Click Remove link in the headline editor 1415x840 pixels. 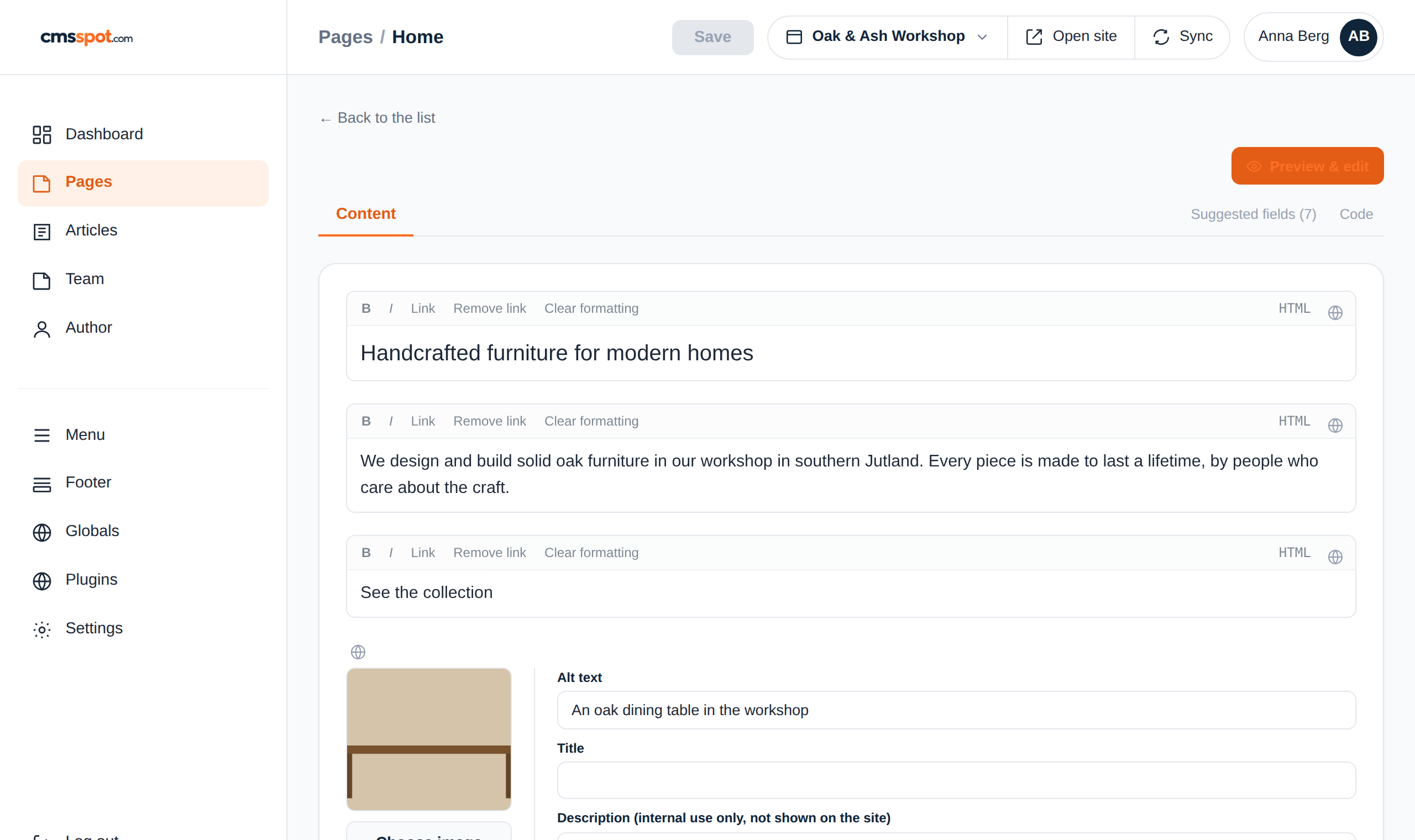pyautogui.click(x=490, y=308)
